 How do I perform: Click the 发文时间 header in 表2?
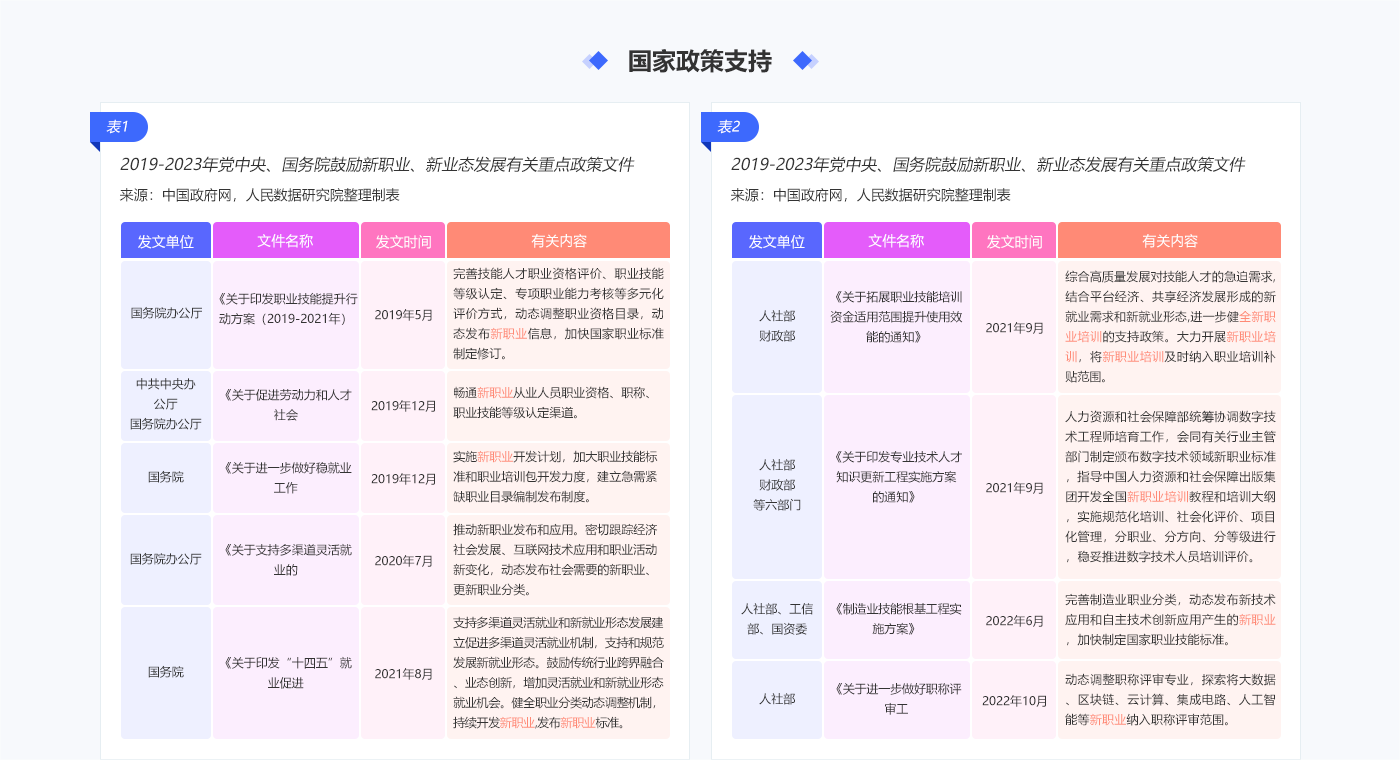click(x=1014, y=240)
